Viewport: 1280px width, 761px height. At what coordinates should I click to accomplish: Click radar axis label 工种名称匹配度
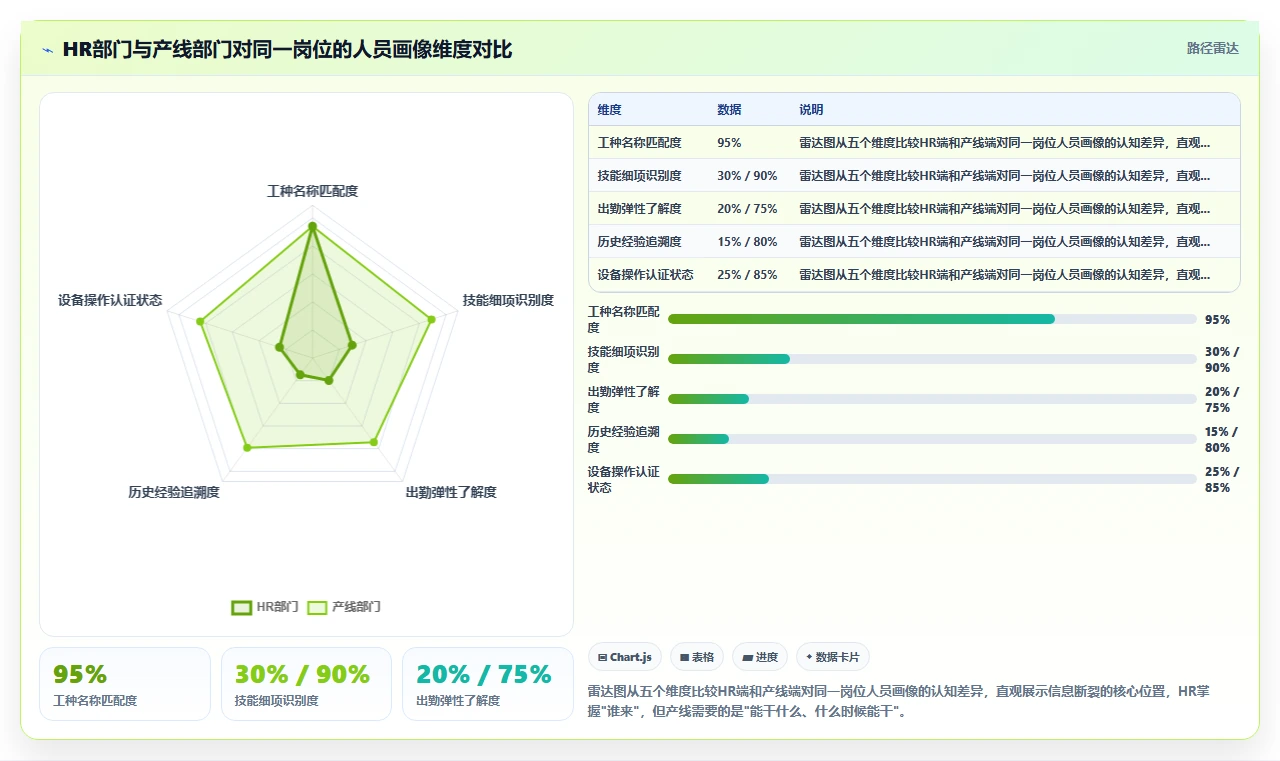point(312,191)
